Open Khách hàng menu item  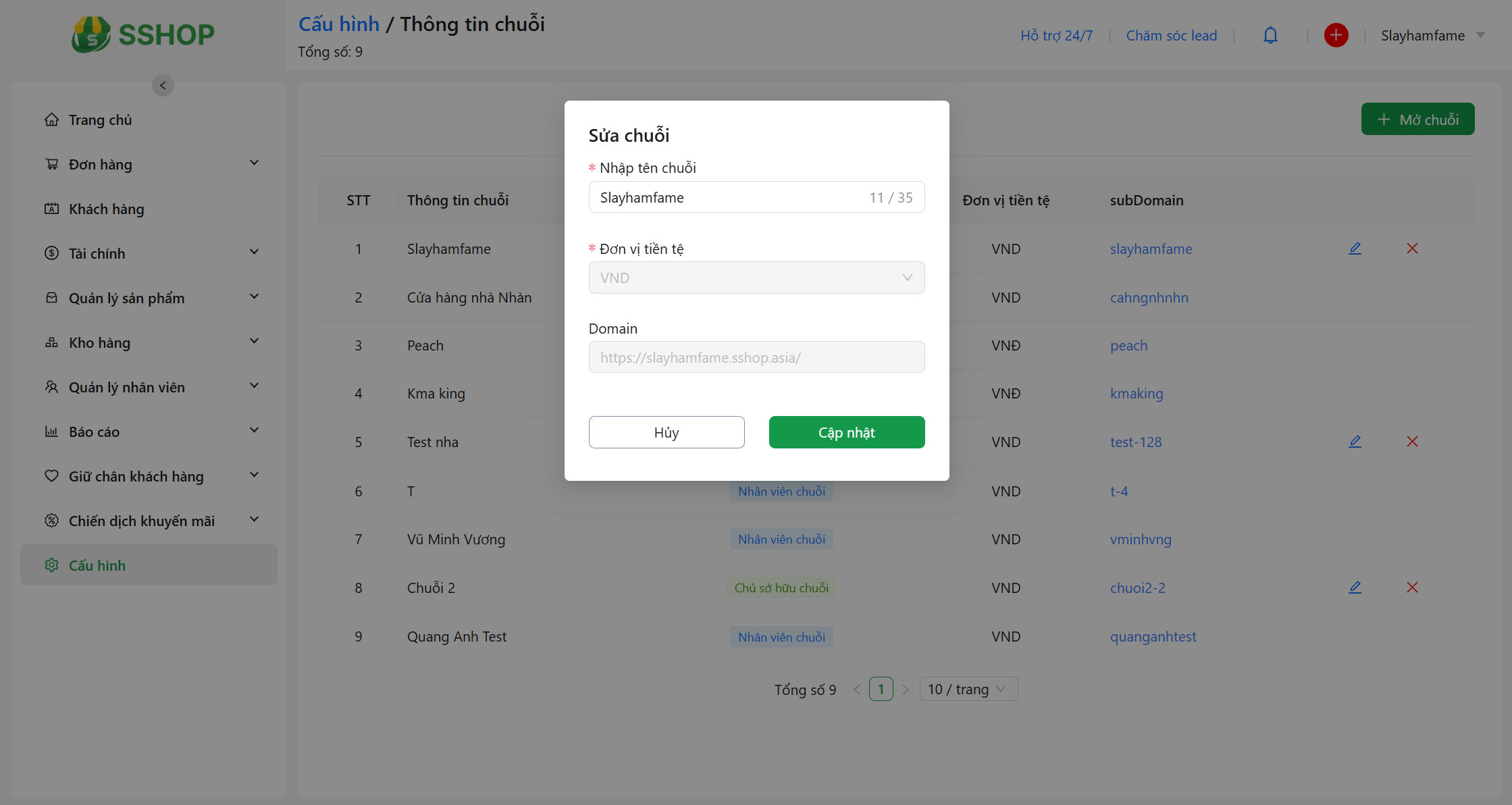coord(149,209)
